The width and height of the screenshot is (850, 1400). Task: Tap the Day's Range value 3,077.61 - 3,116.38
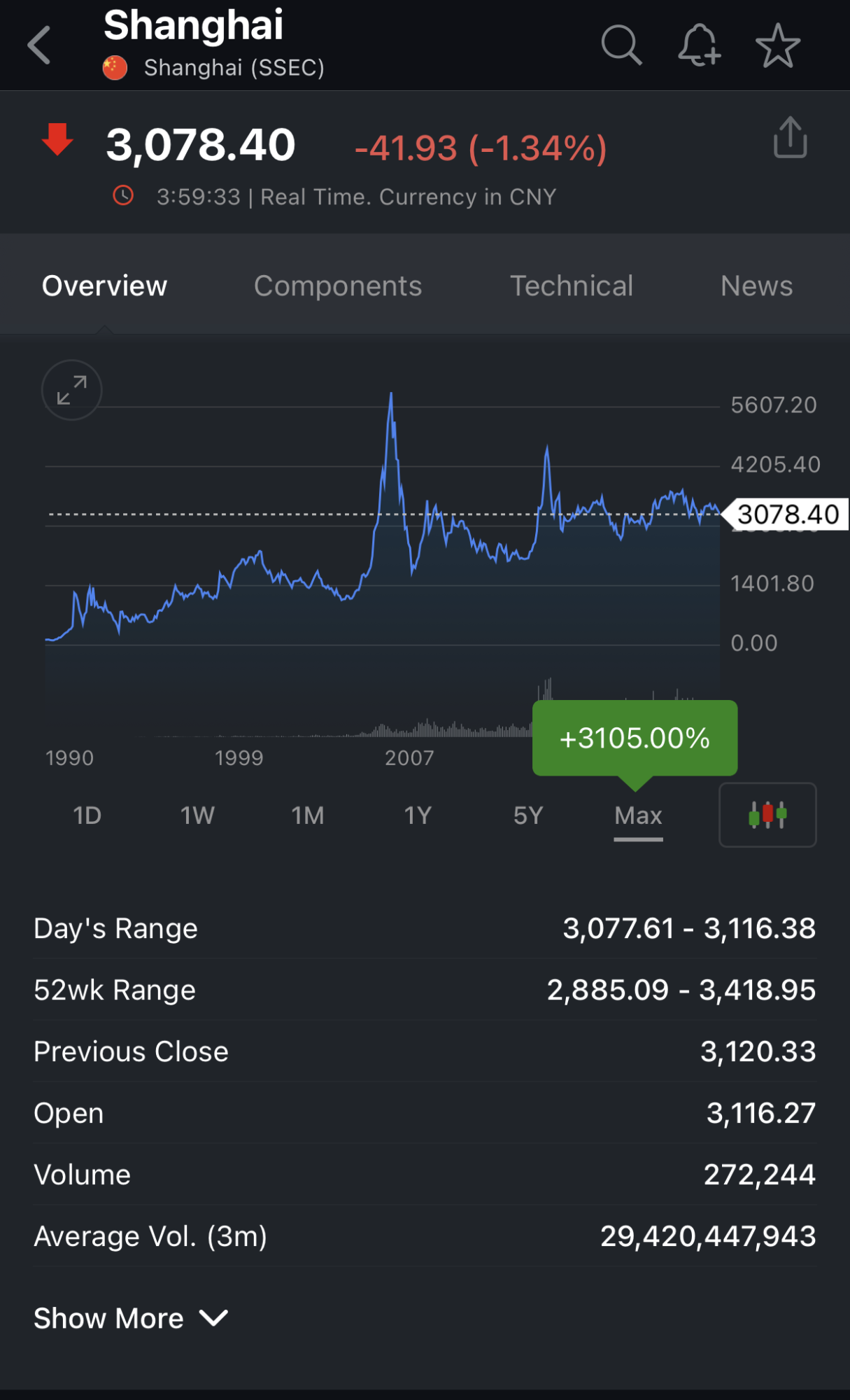[x=689, y=928]
